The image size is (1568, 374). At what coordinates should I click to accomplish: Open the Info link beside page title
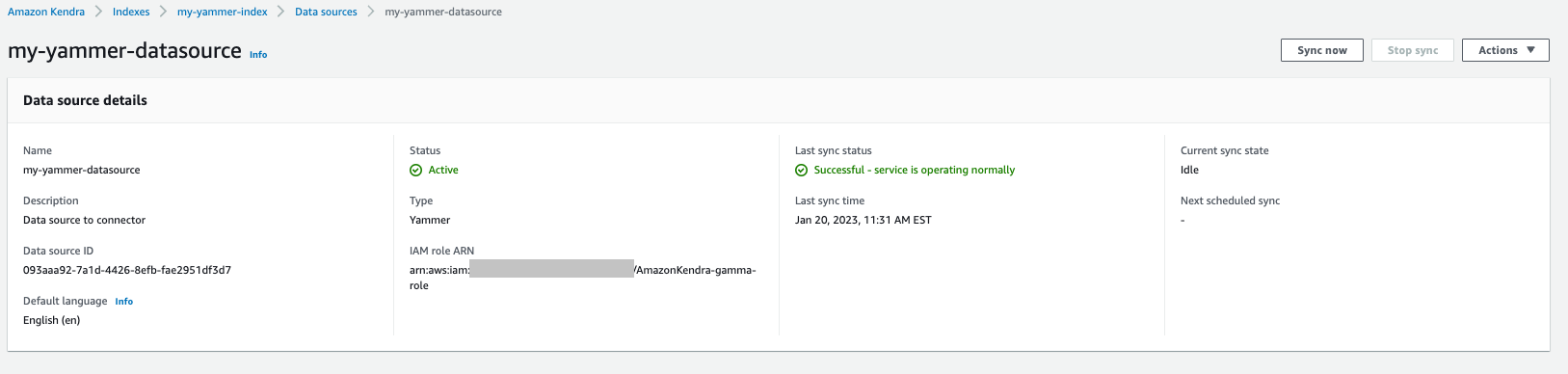[258, 55]
